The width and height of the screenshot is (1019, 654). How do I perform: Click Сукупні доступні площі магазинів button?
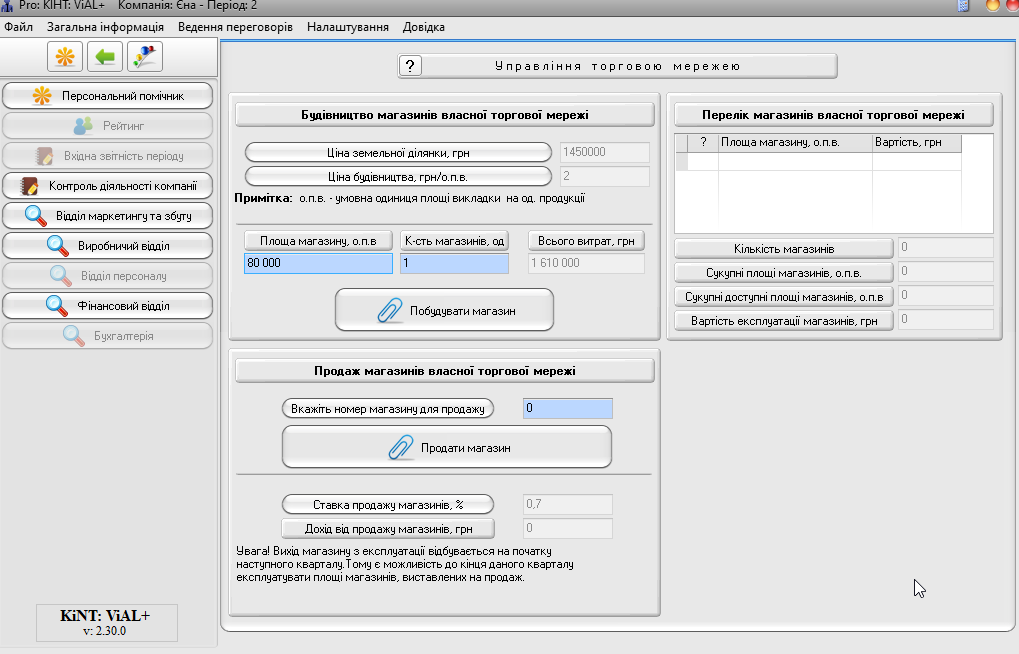click(x=784, y=296)
